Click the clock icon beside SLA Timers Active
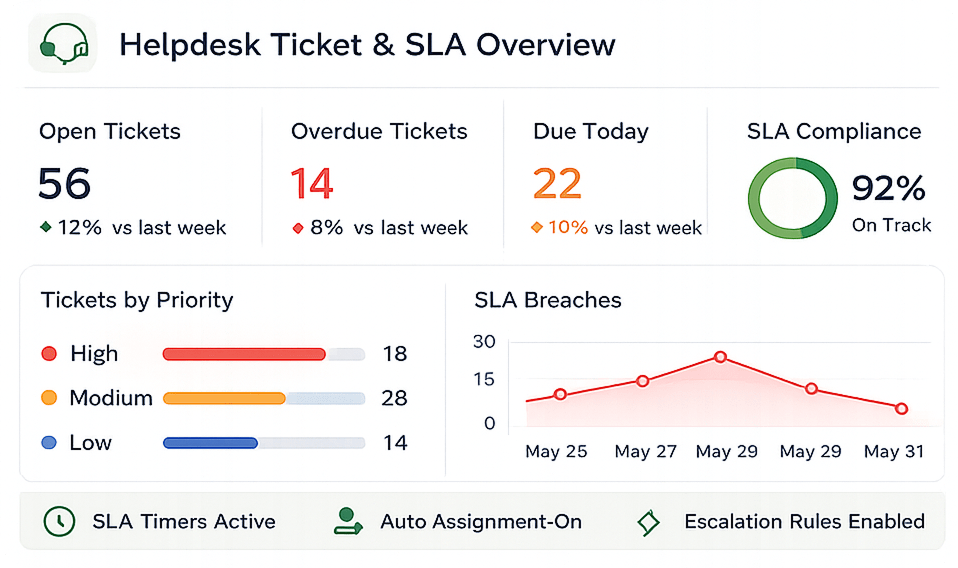 pos(59,522)
